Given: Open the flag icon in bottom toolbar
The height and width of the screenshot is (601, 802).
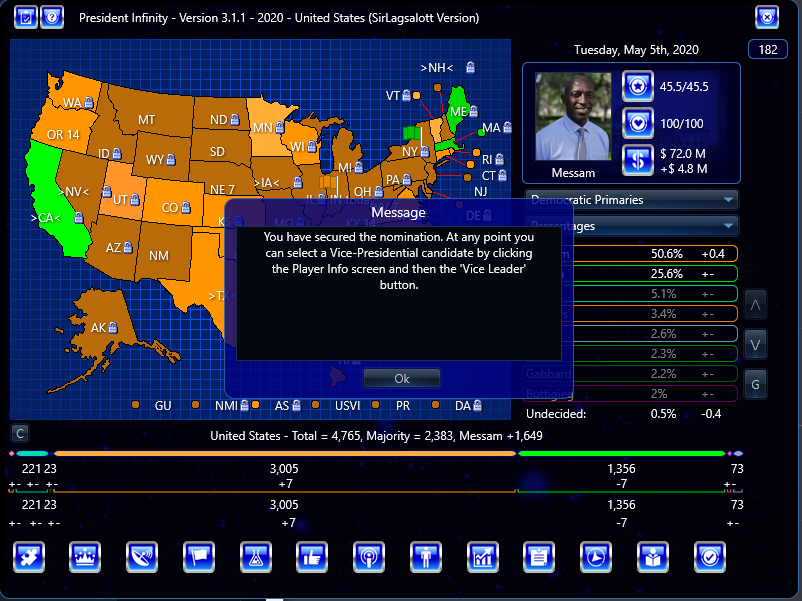Looking at the screenshot, I should 198,557.
